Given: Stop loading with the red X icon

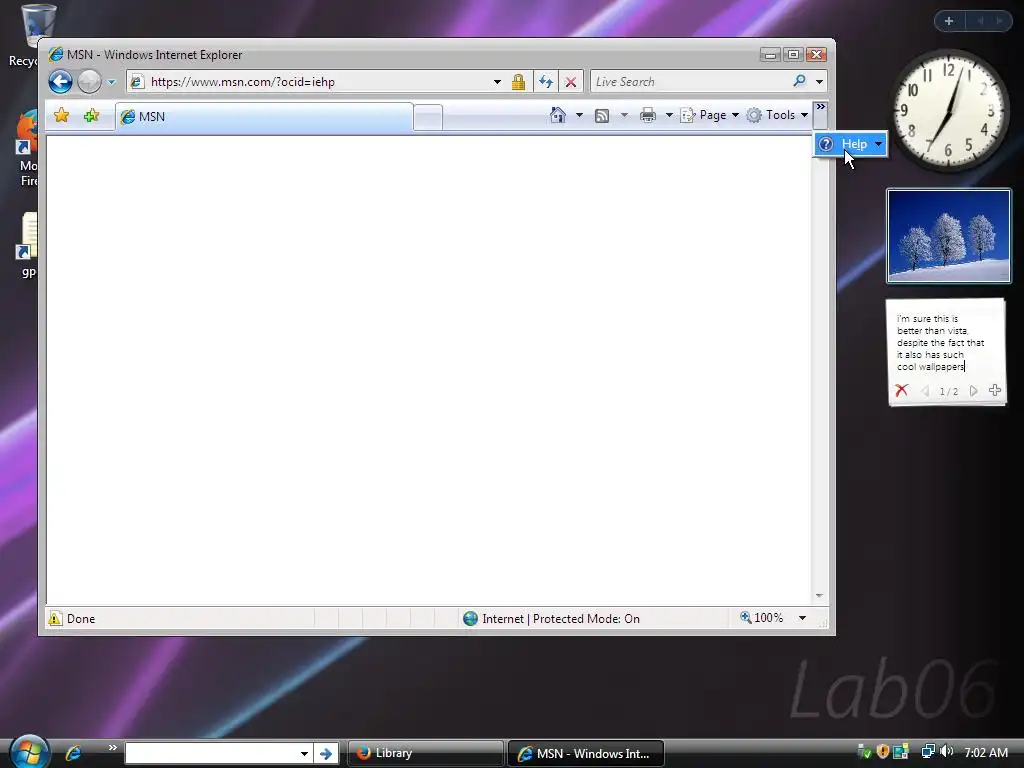Looking at the screenshot, I should point(571,82).
